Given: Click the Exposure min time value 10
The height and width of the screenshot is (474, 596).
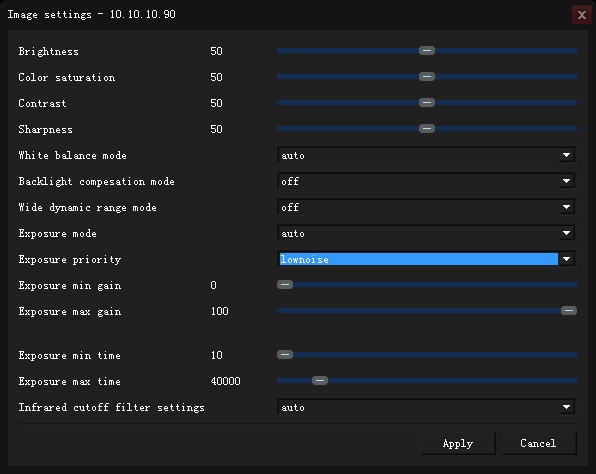Looking at the screenshot, I should click(216, 355).
